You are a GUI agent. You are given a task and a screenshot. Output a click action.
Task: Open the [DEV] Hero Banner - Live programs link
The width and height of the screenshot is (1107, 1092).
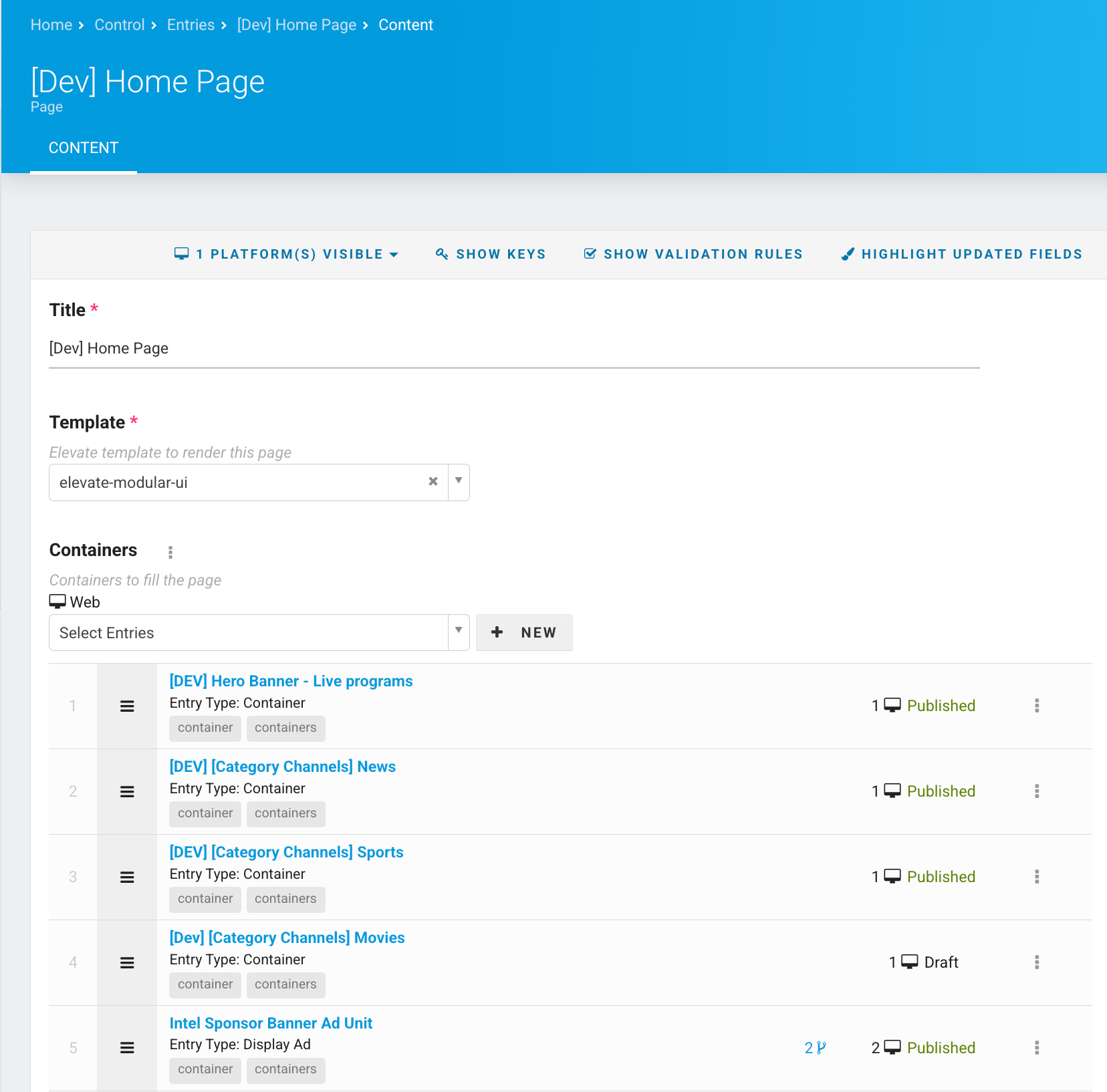(291, 682)
